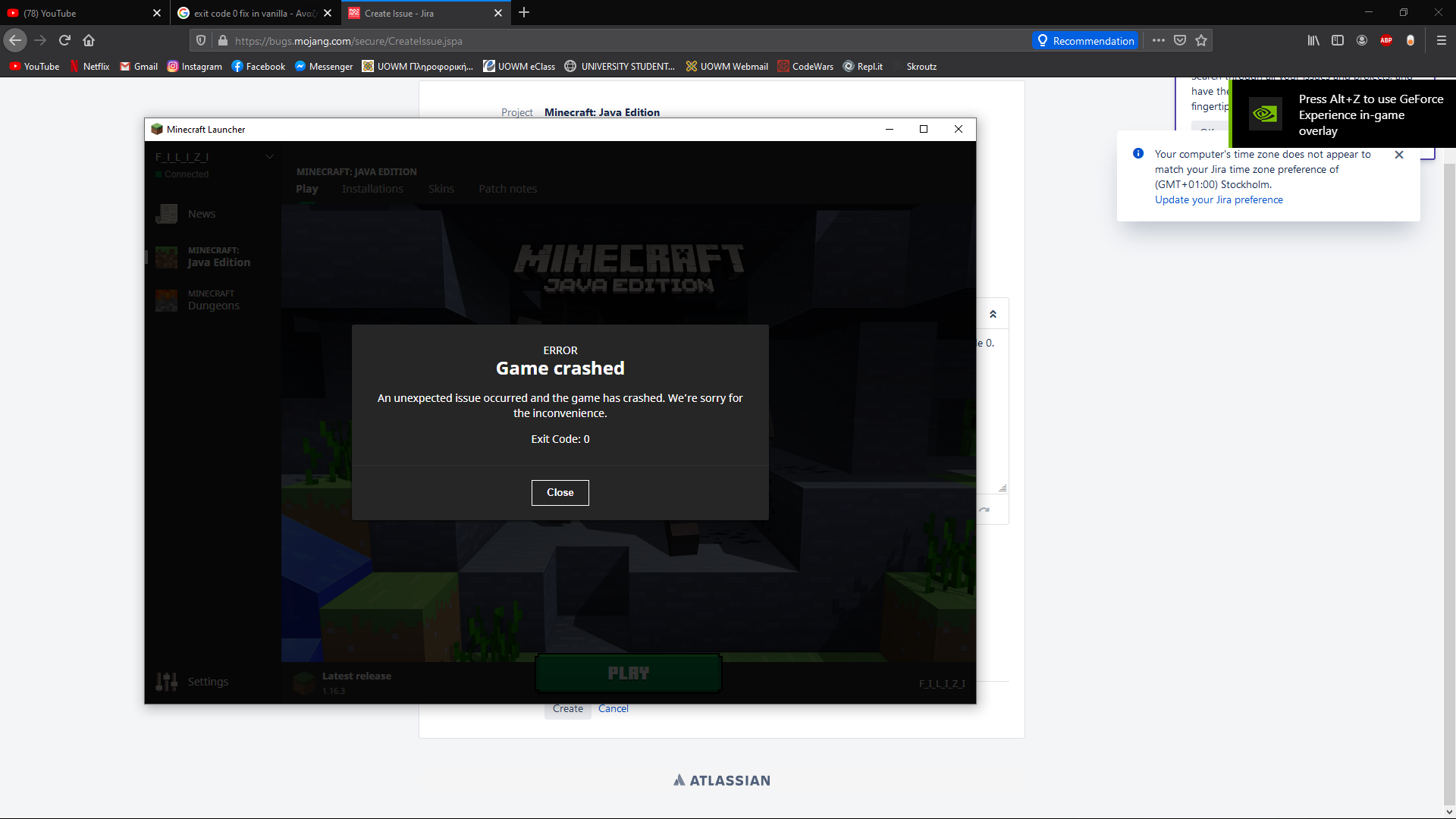
Task: Click the AdBlock Plus extension icon
Action: coord(1386,40)
